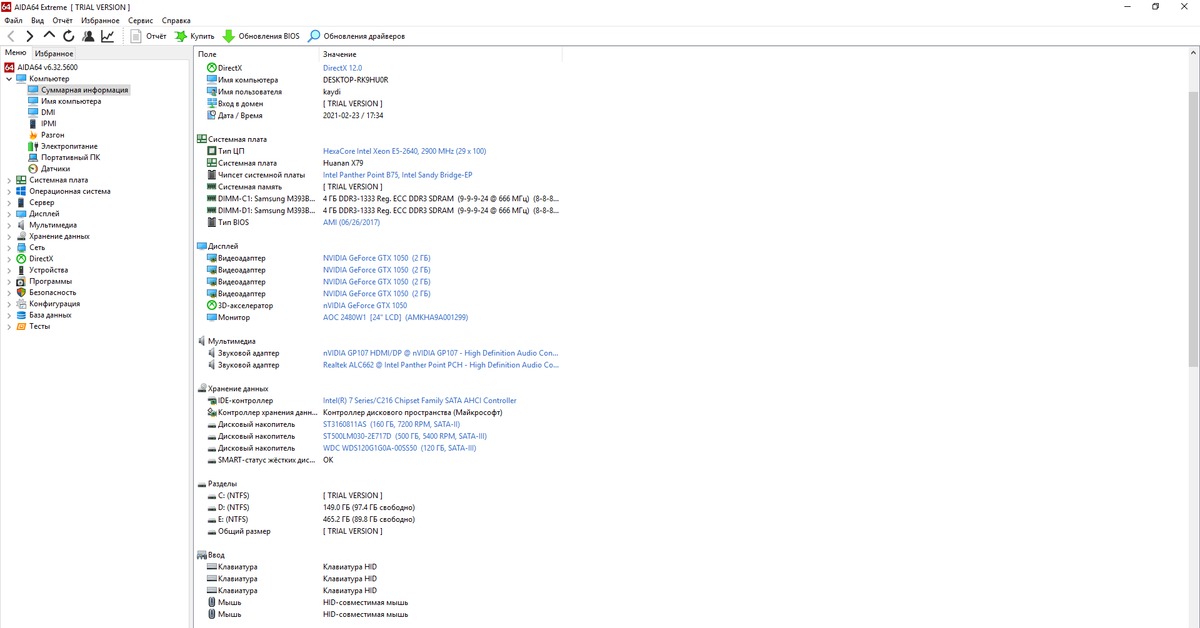
Task: Open the Файл menu
Action: click(x=14, y=20)
